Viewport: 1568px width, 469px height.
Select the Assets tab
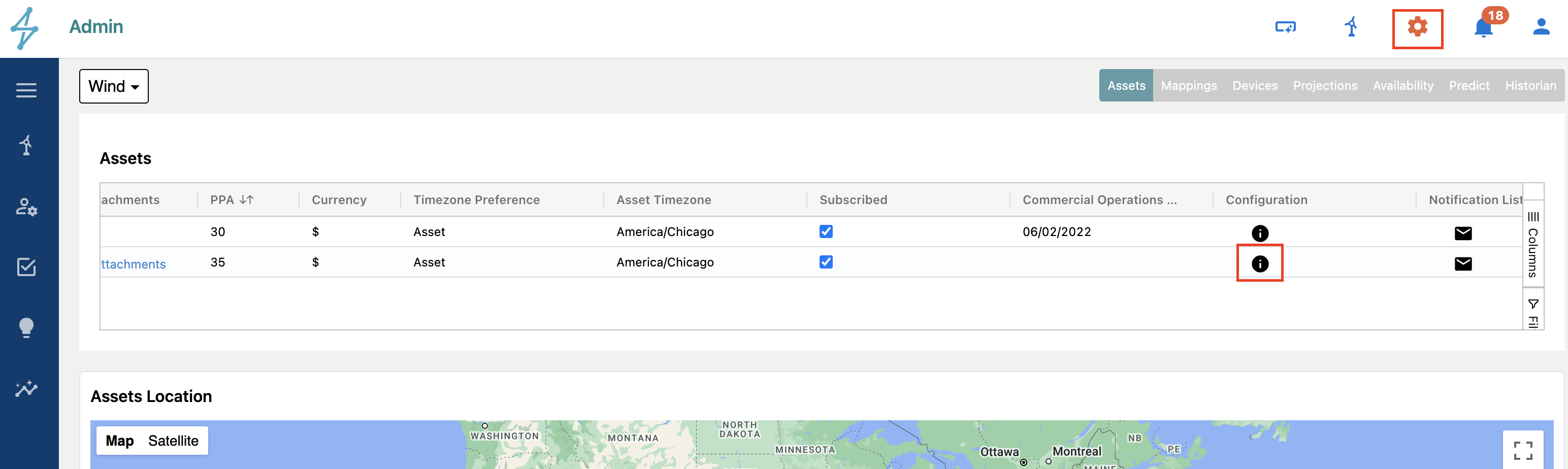[x=1126, y=86]
